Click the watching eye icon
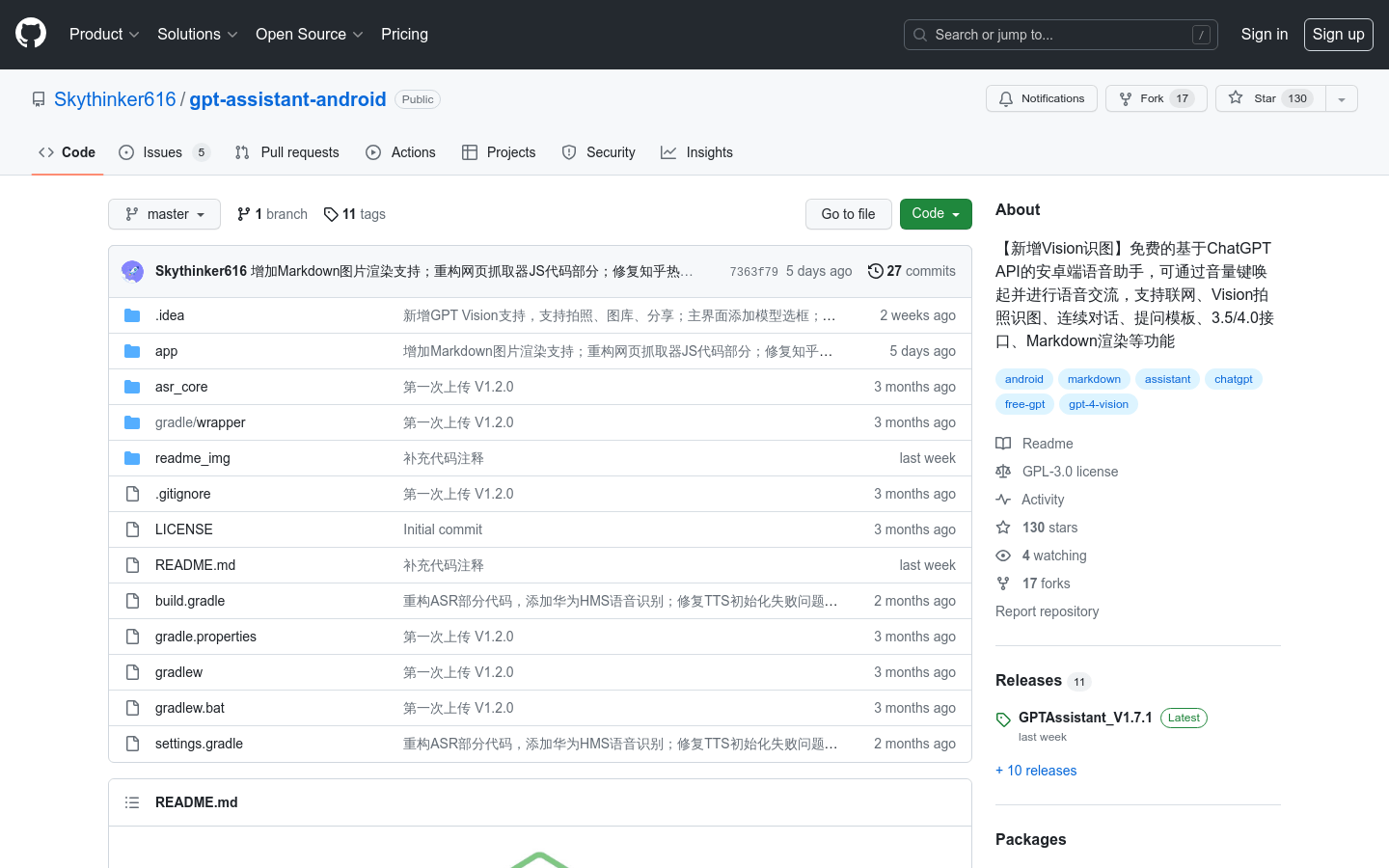 point(1003,555)
